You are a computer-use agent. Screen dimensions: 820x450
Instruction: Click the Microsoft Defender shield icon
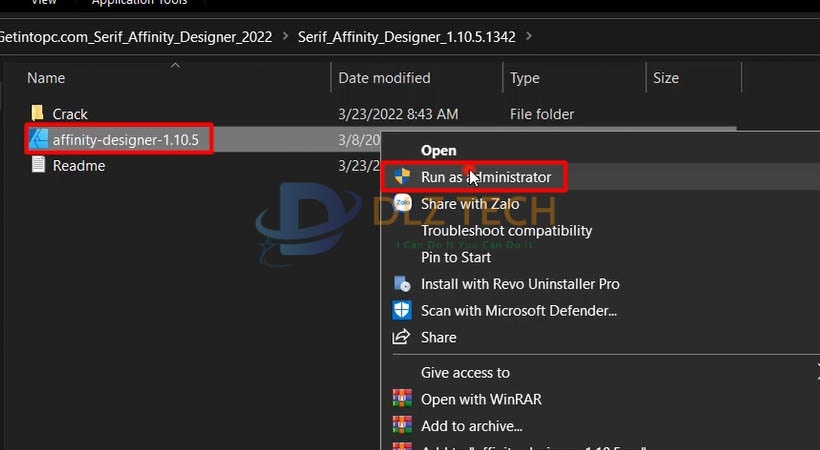point(402,310)
